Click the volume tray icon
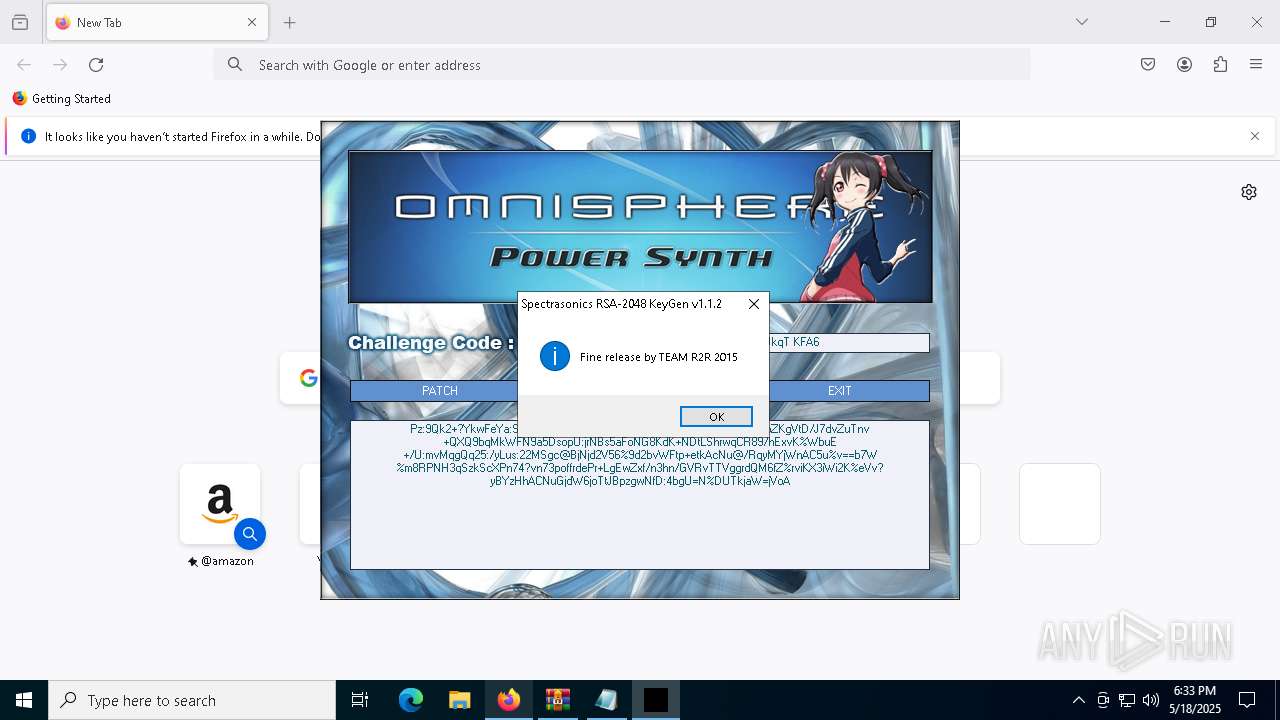1280x720 pixels. click(1151, 700)
